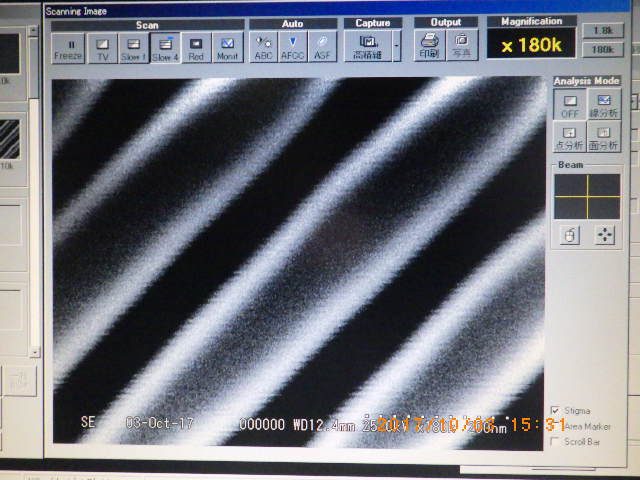Switch to Slow 1 scan speed
The height and width of the screenshot is (480, 640).
133,48
